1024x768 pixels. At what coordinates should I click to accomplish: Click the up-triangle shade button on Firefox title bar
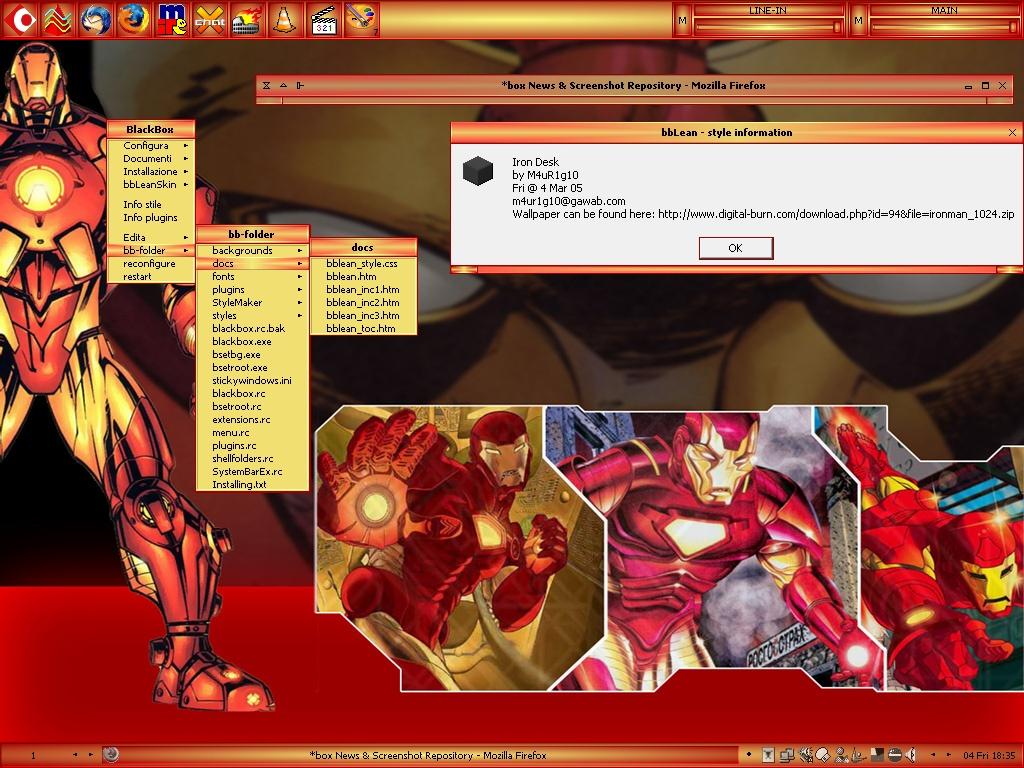[x=283, y=86]
